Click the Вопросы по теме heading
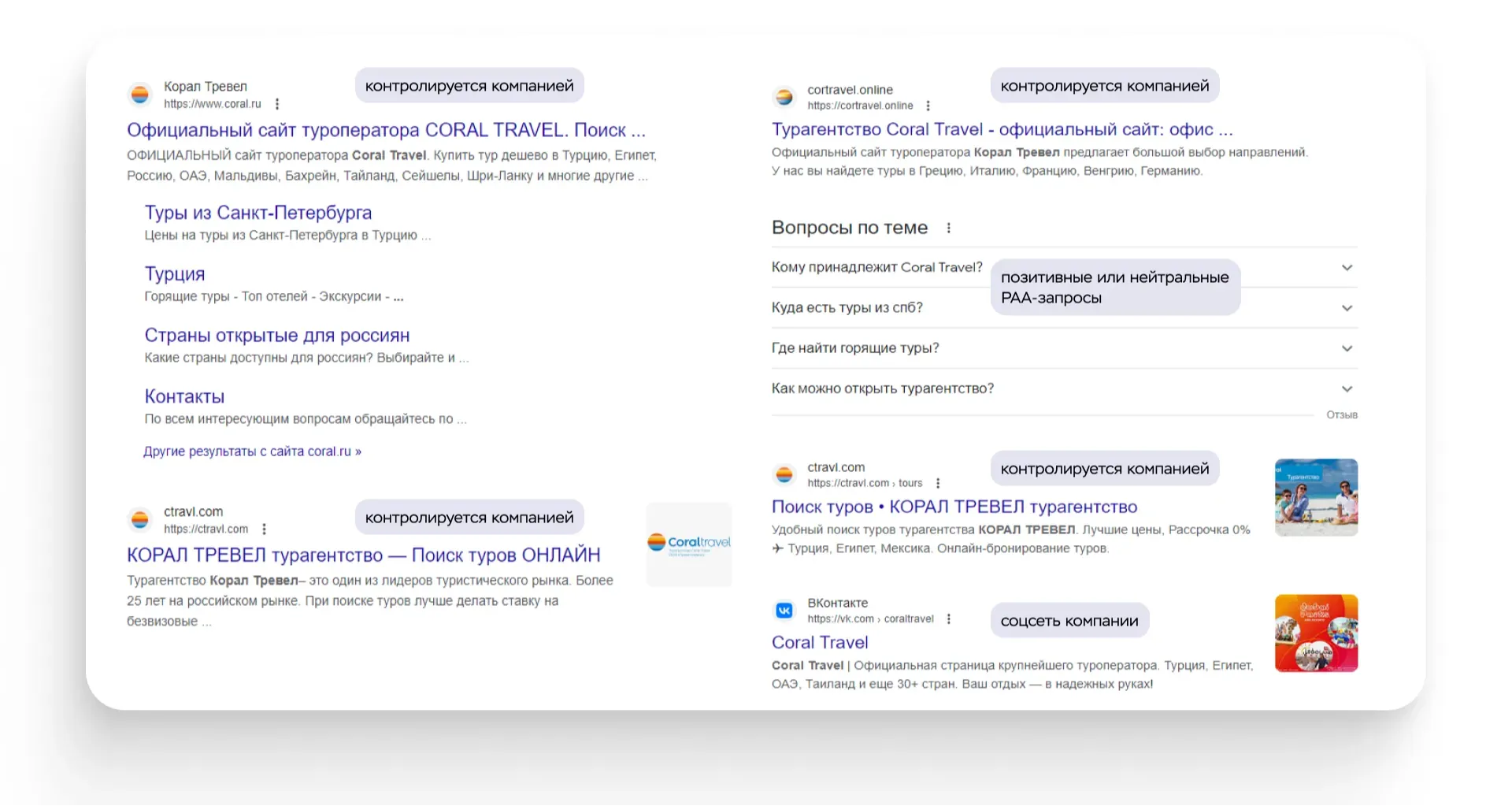 coord(850,228)
